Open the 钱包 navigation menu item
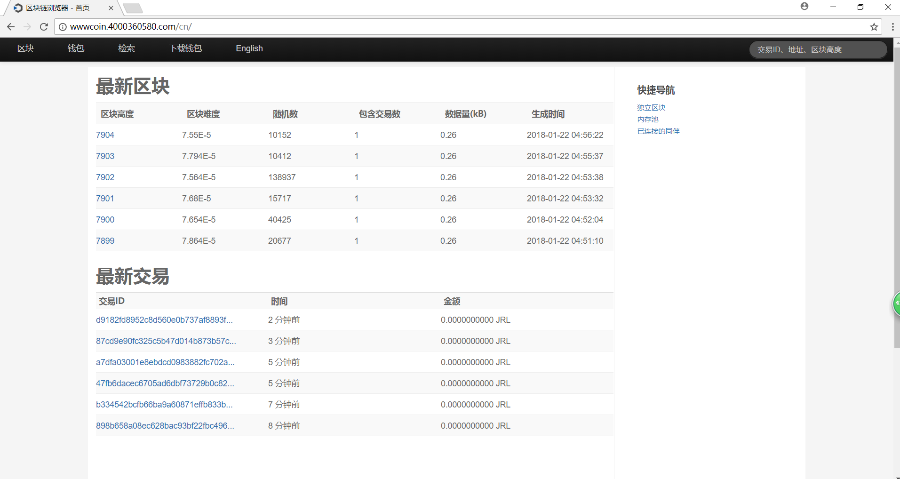The height and width of the screenshot is (479, 900). [76, 49]
